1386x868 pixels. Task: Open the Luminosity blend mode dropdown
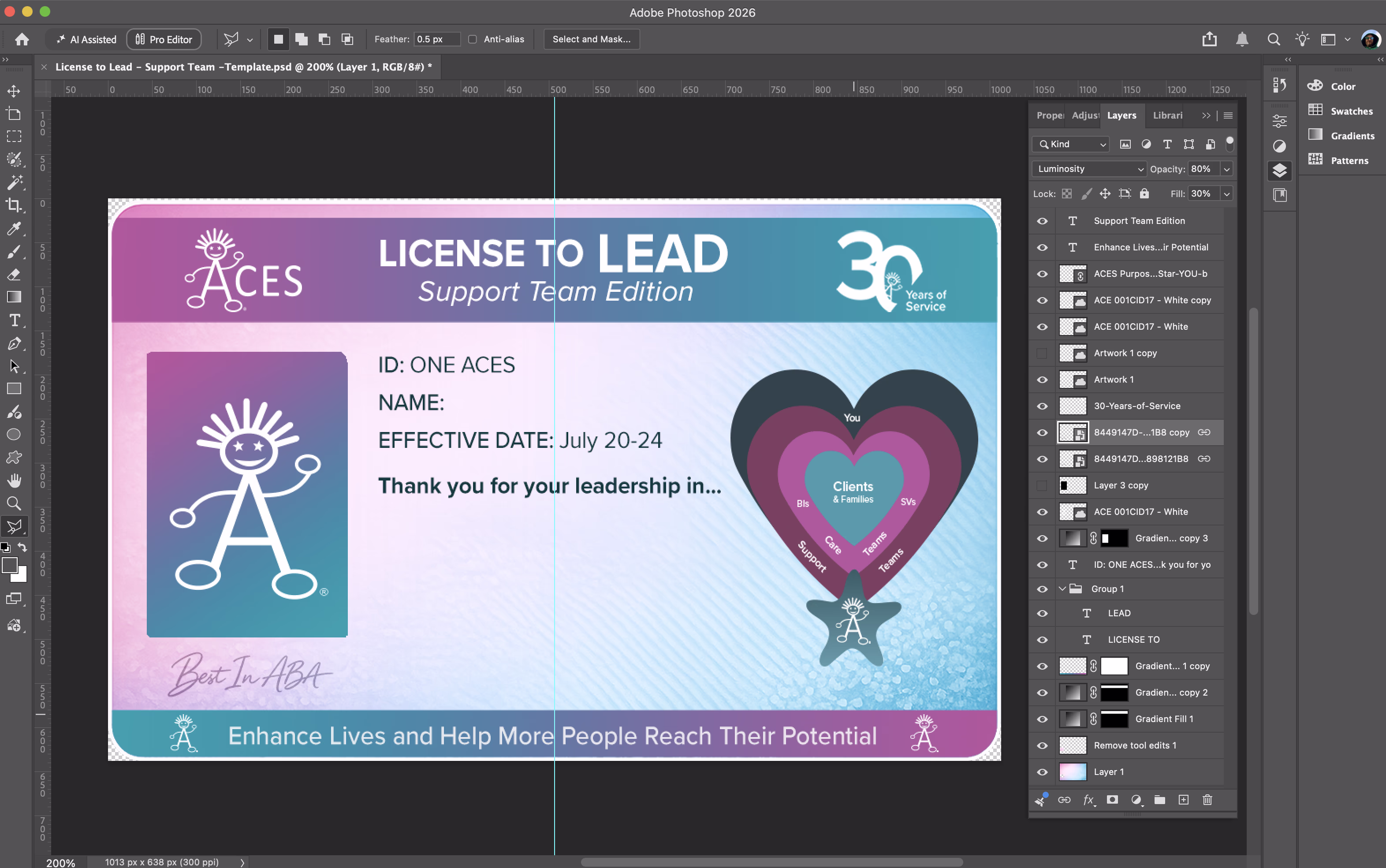coord(1089,169)
